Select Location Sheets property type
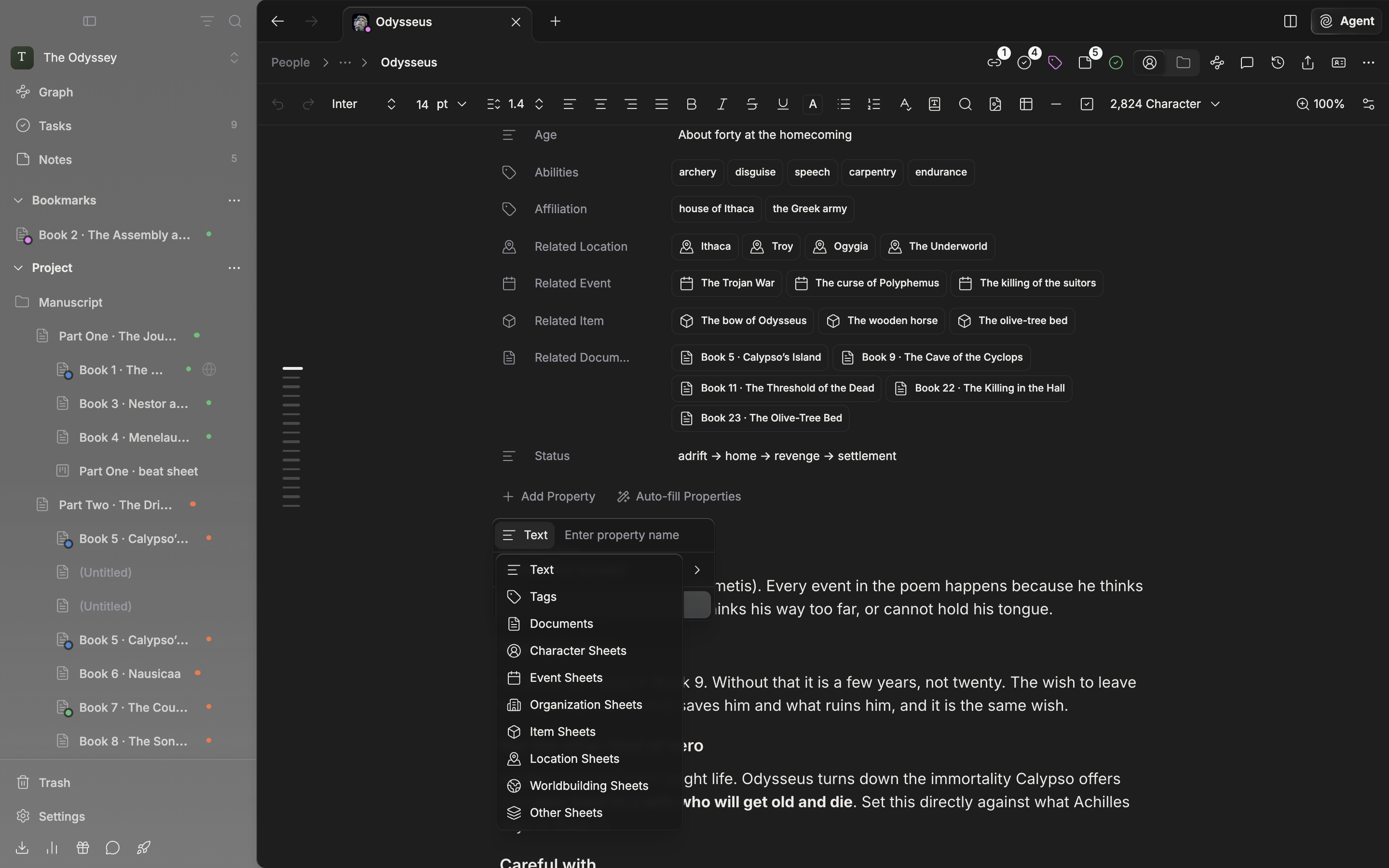The image size is (1389, 868). click(x=589, y=759)
